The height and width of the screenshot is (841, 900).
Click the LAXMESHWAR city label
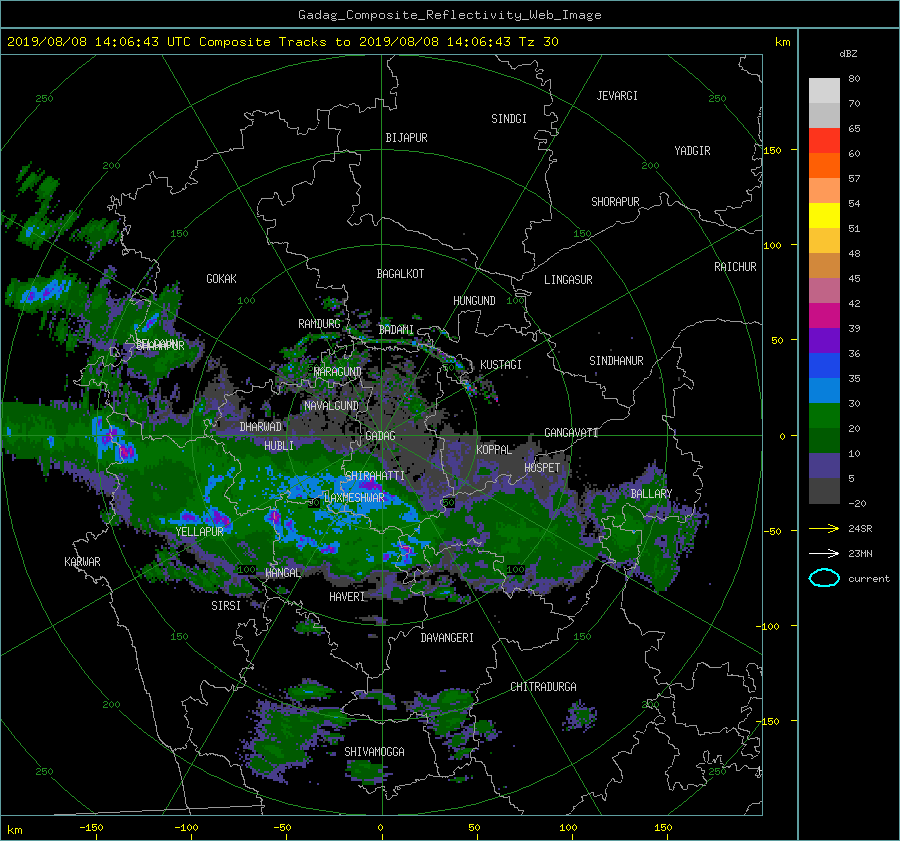(354, 498)
